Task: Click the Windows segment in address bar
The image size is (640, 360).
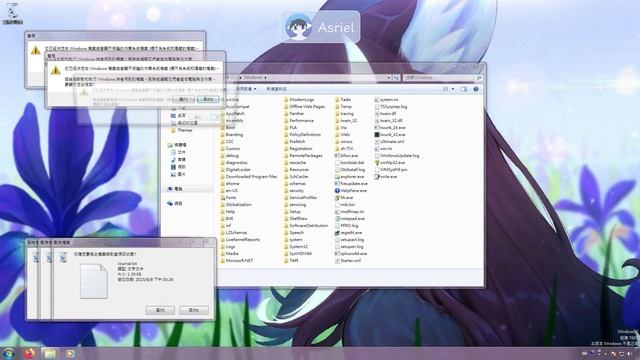Action: [253, 78]
